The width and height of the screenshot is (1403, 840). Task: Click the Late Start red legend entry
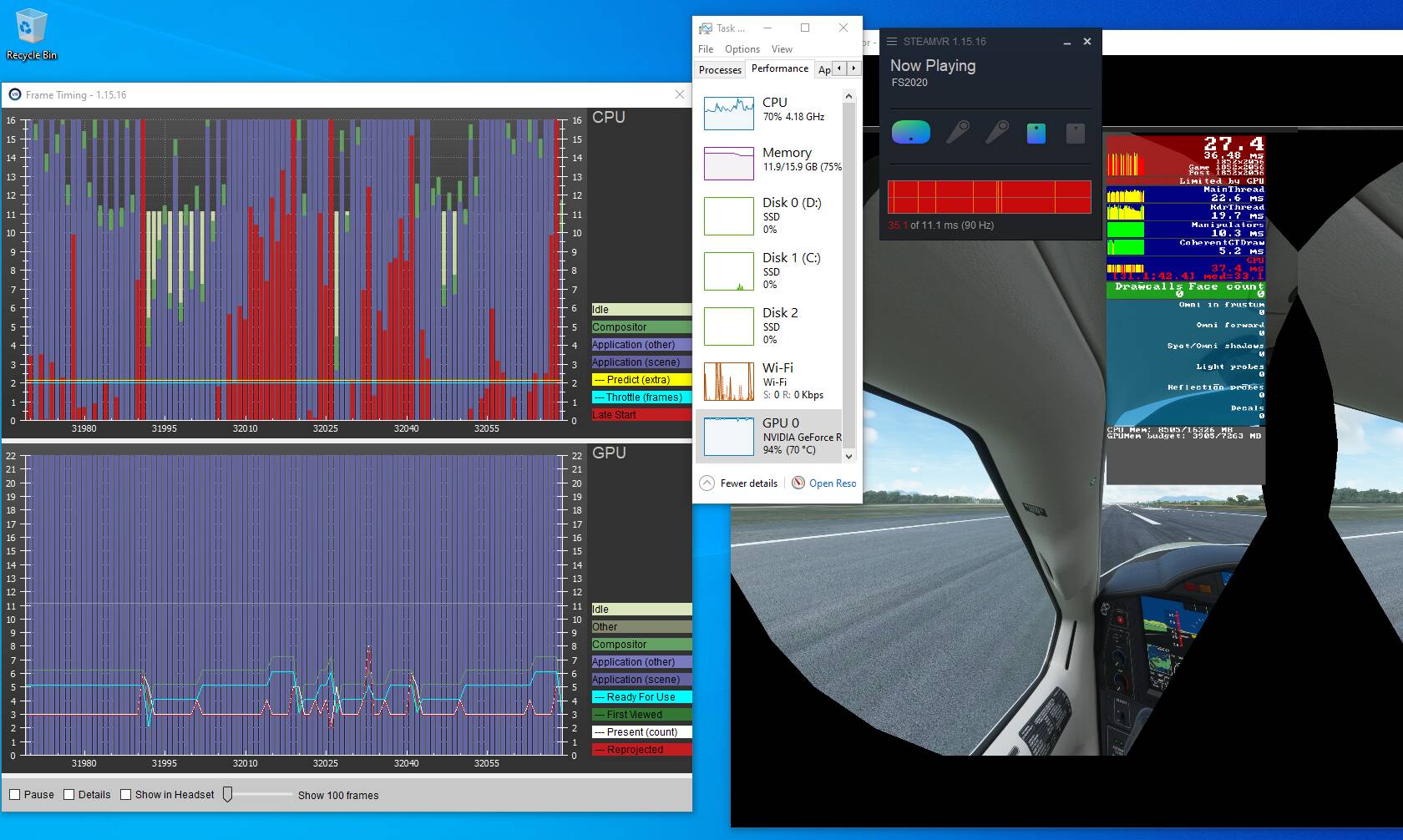(x=641, y=415)
